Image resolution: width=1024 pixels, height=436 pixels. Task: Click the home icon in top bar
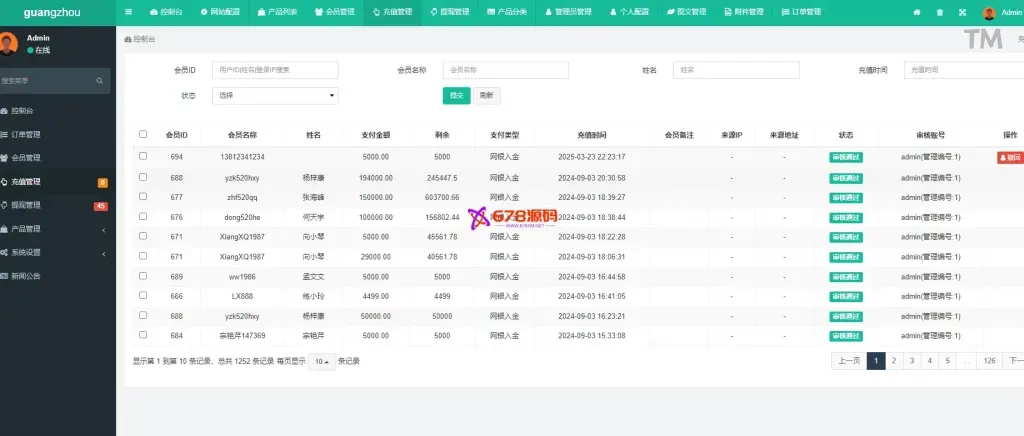coord(917,12)
